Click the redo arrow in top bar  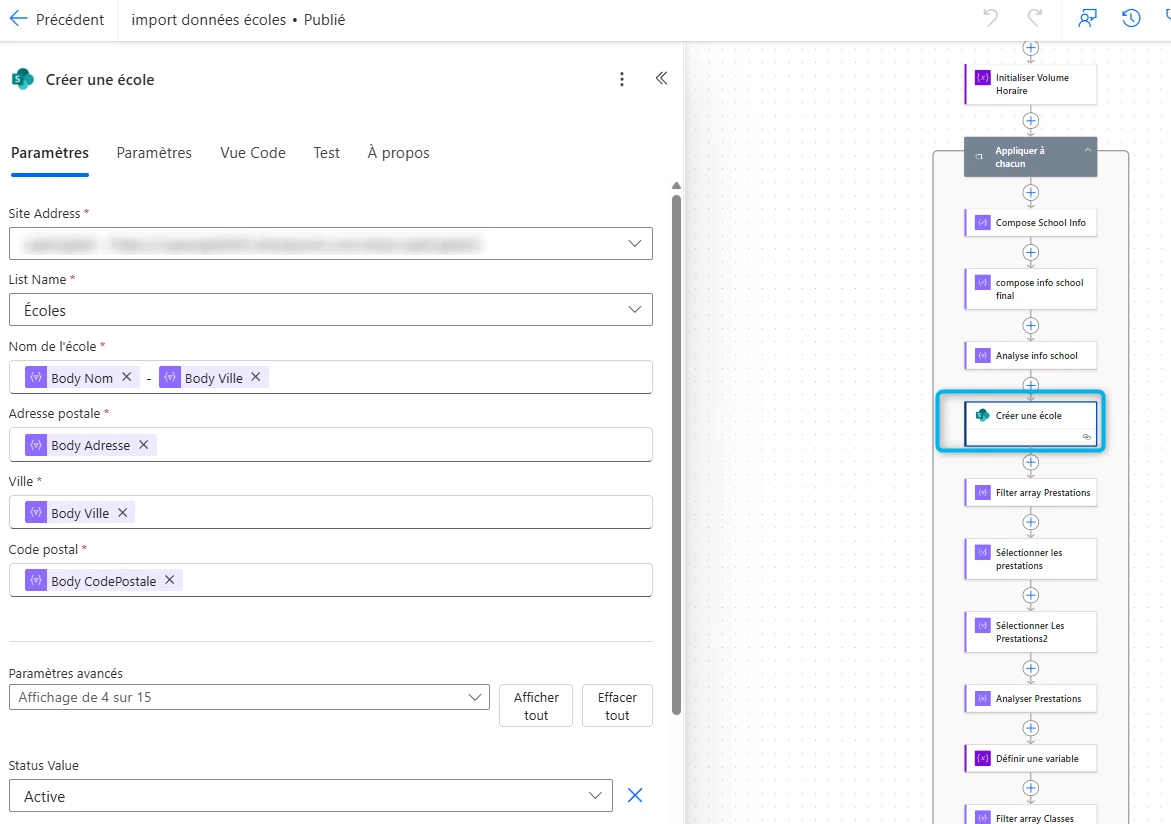tap(1034, 19)
